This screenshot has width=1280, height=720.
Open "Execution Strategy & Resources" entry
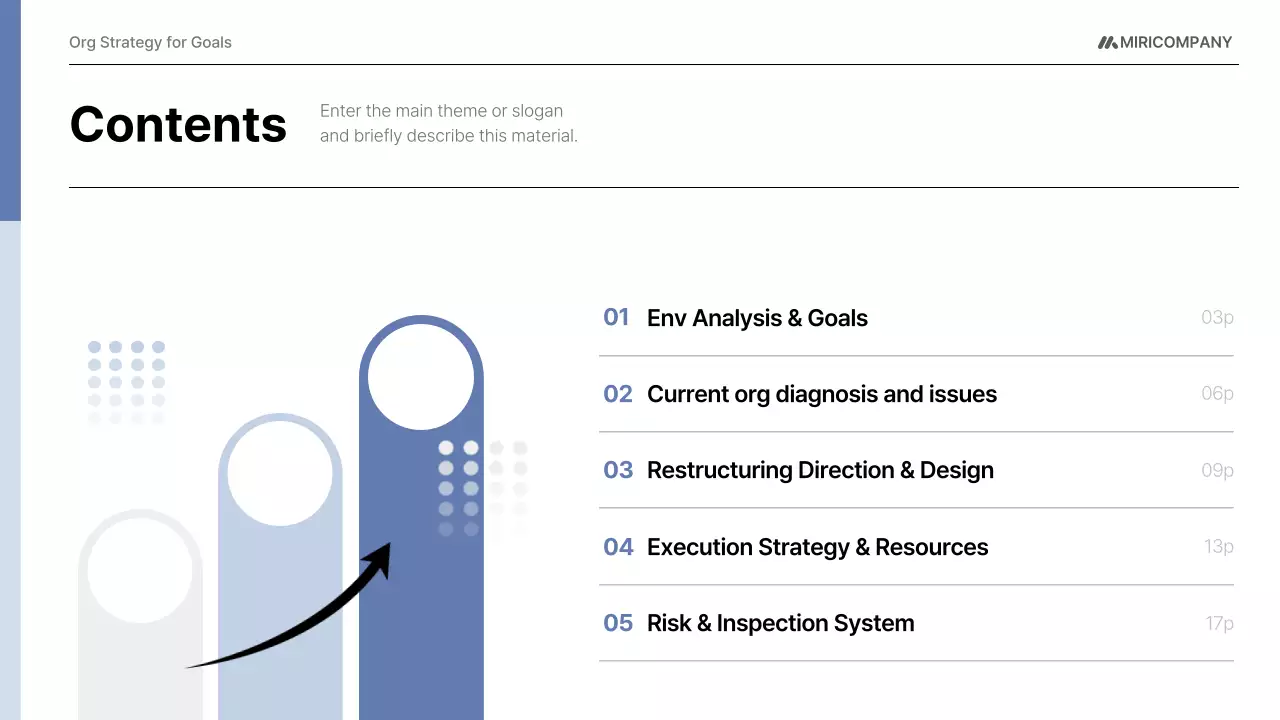coord(817,547)
